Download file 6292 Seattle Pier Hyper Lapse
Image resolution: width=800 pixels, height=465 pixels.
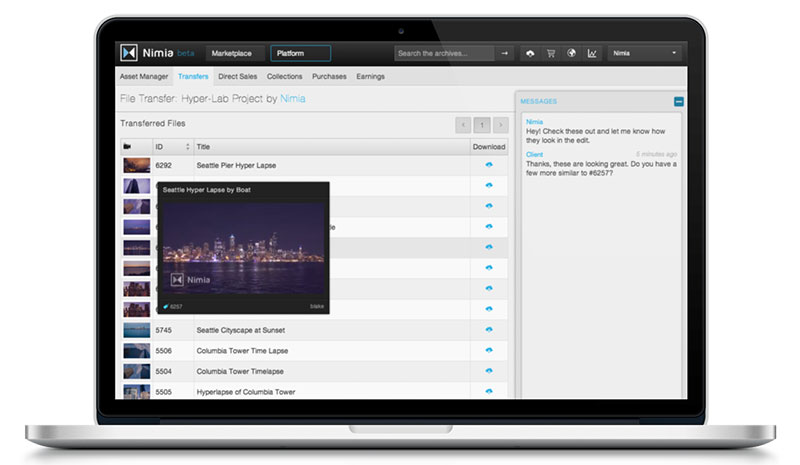click(x=489, y=165)
